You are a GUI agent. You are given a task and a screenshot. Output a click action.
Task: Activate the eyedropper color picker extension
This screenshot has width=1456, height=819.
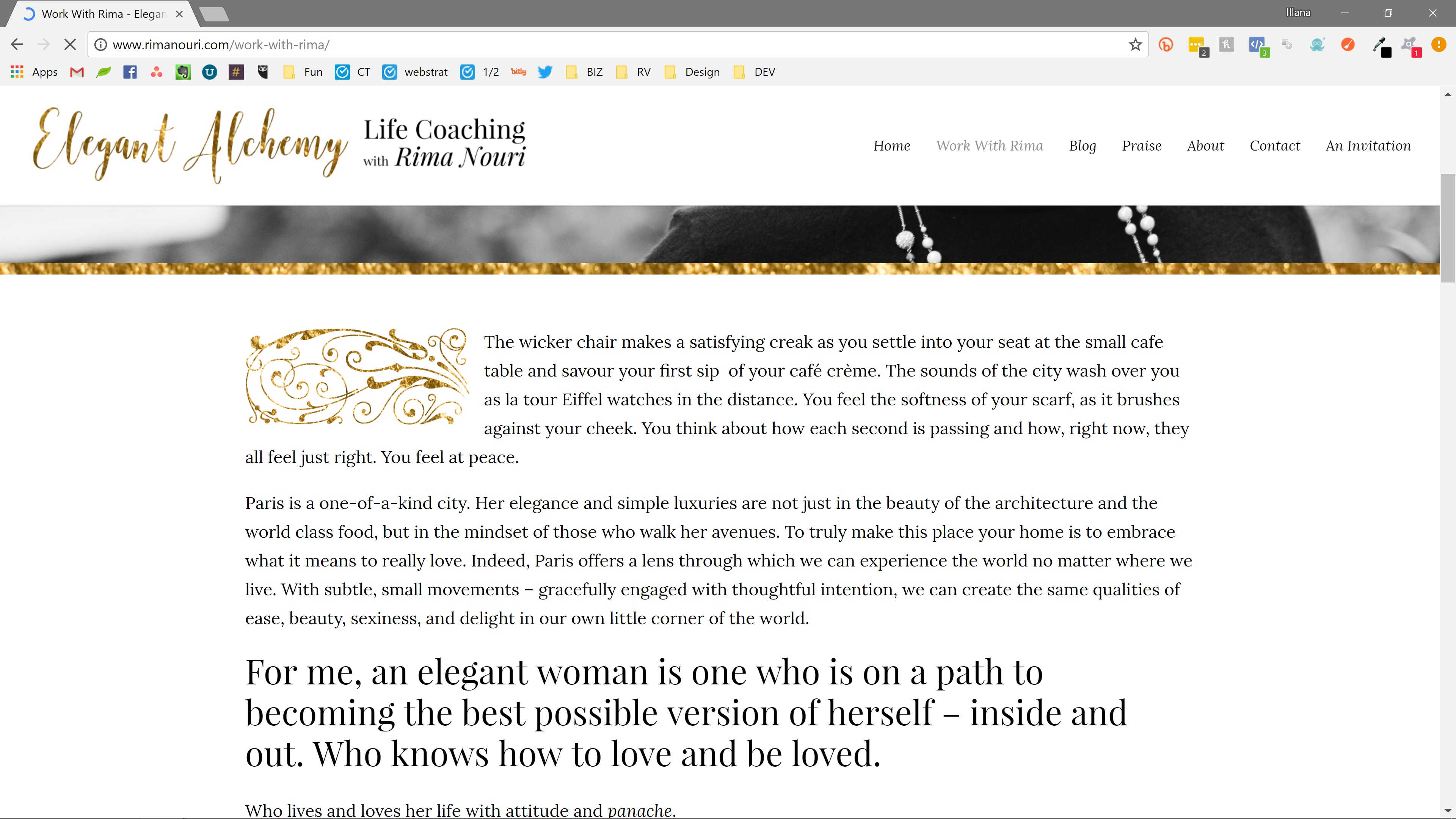(1381, 46)
